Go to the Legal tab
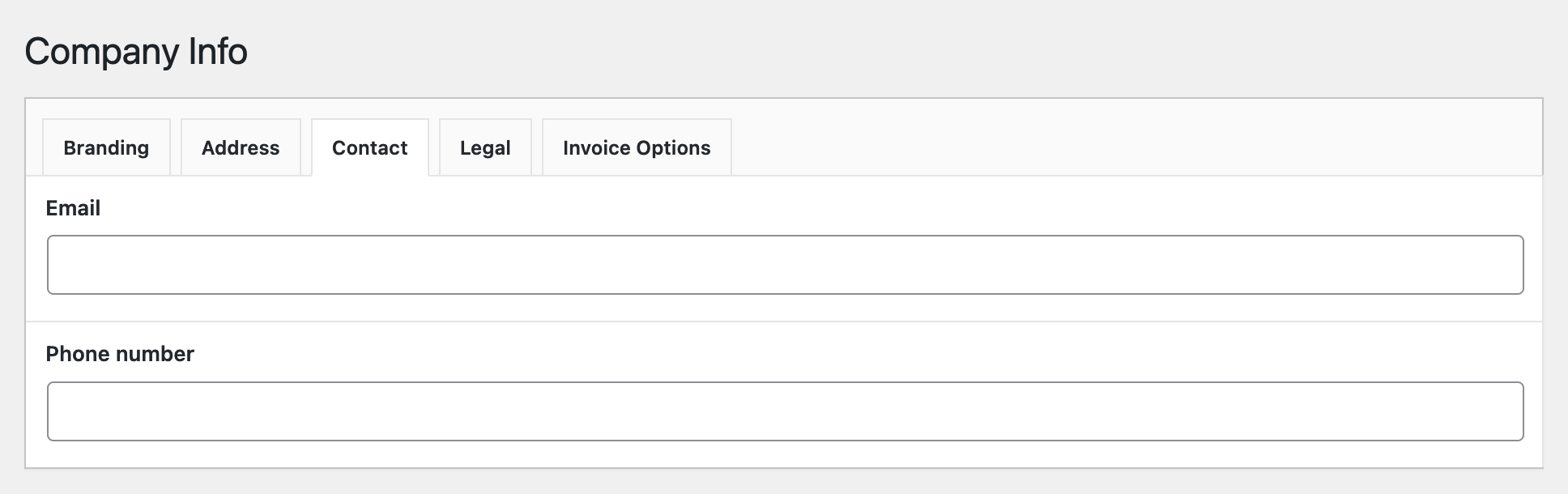Viewport: 1568px width, 494px height. point(485,147)
